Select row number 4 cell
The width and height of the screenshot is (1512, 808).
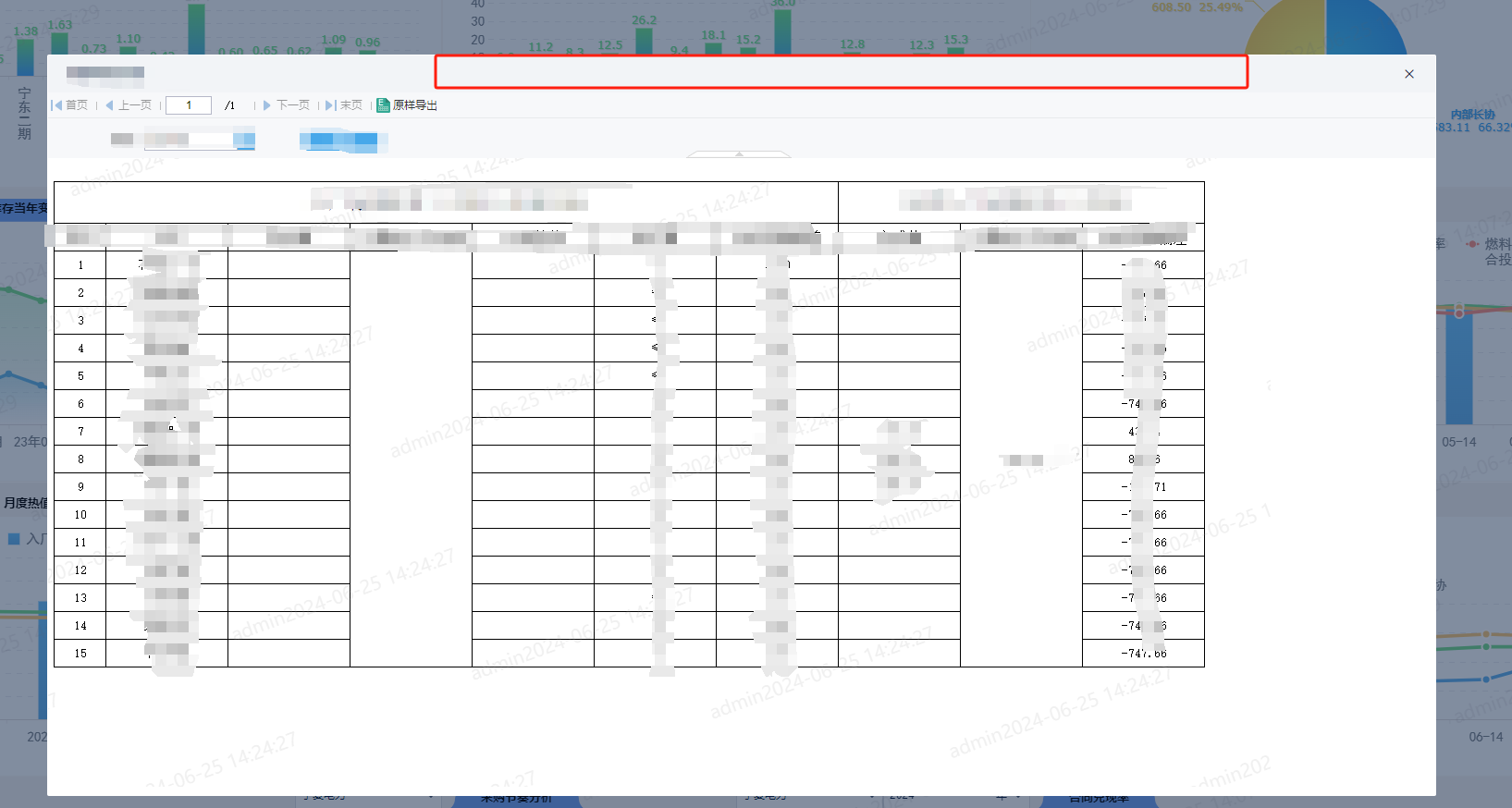click(80, 349)
